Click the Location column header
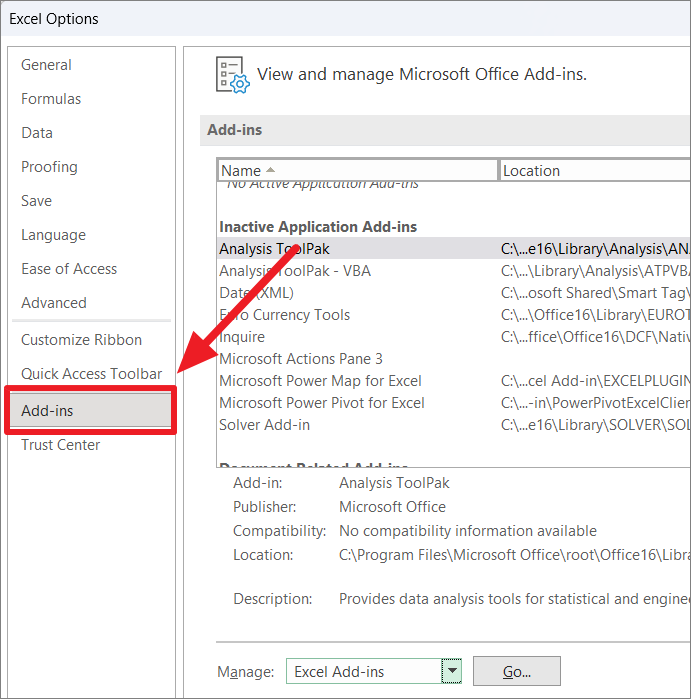Screen dimensions: 691x699 pyautogui.click(x=595, y=171)
